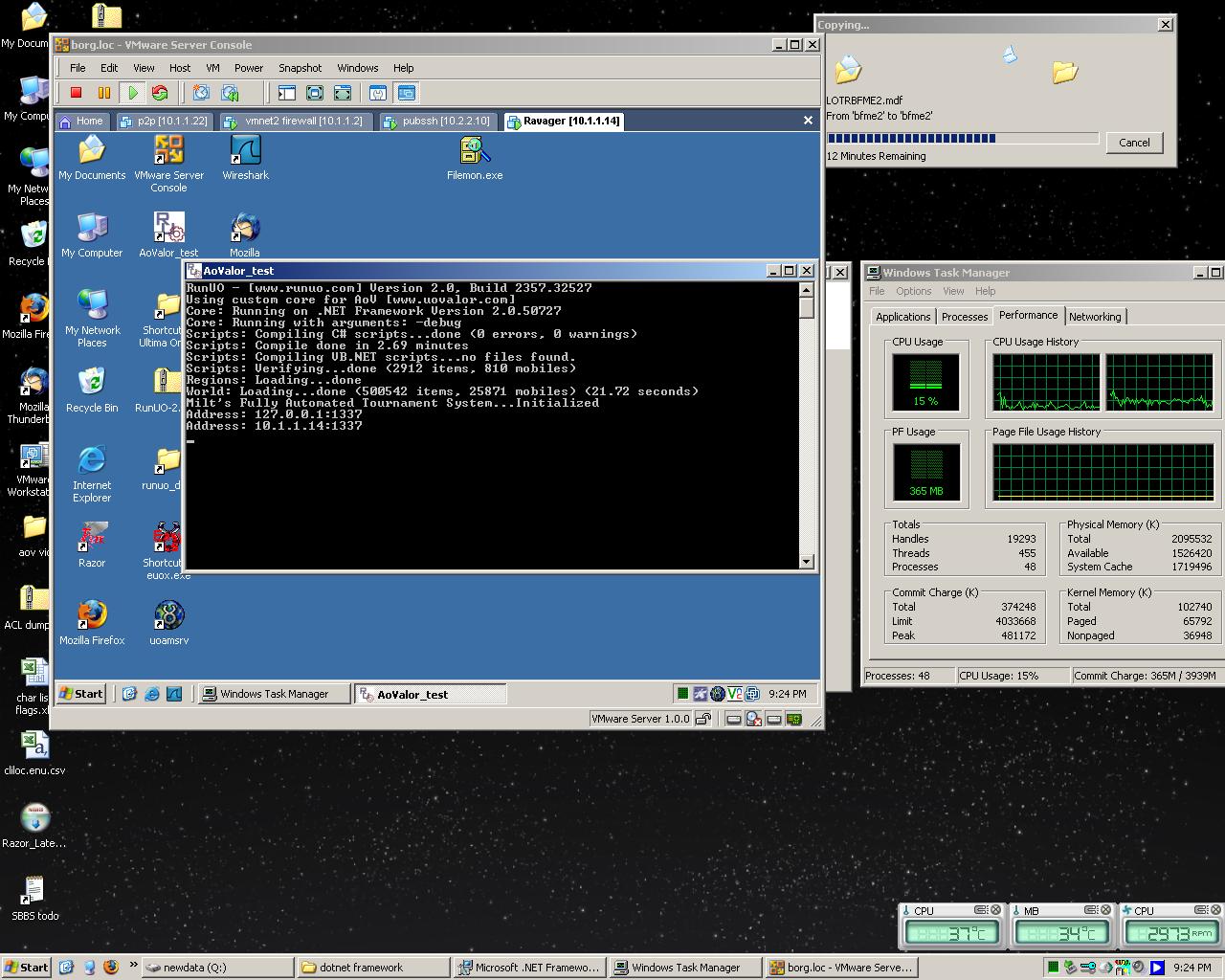Click newdata (Q:) host taskbar button
The height and width of the screenshot is (980, 1225).
click(x=216, y=967)
